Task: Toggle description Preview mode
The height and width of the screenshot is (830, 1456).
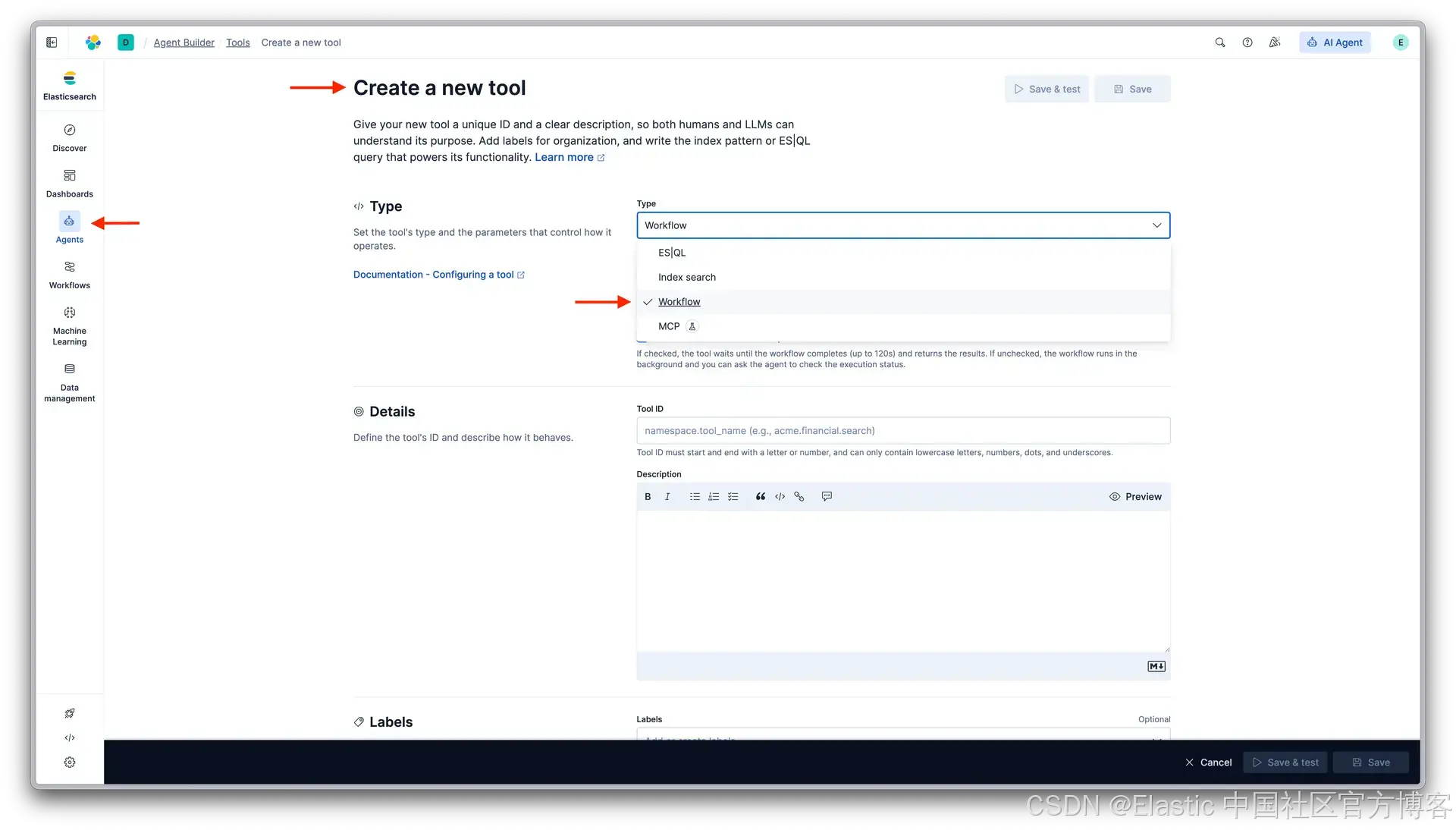Action: pos(1135,497)
